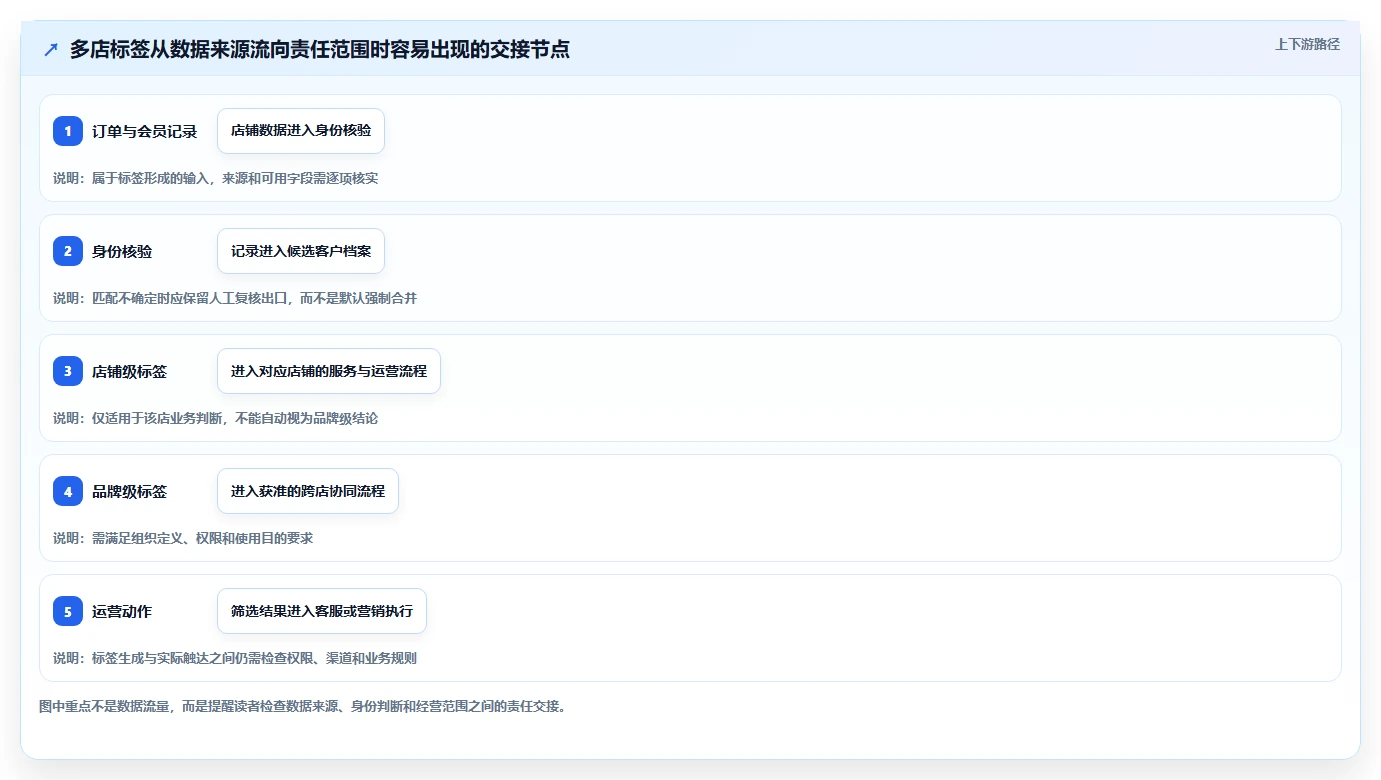Click the title 多店标签从数据来源流向责任范围时容易出现的交接节点
This screenshot has height=780, width=1381.
320,50
